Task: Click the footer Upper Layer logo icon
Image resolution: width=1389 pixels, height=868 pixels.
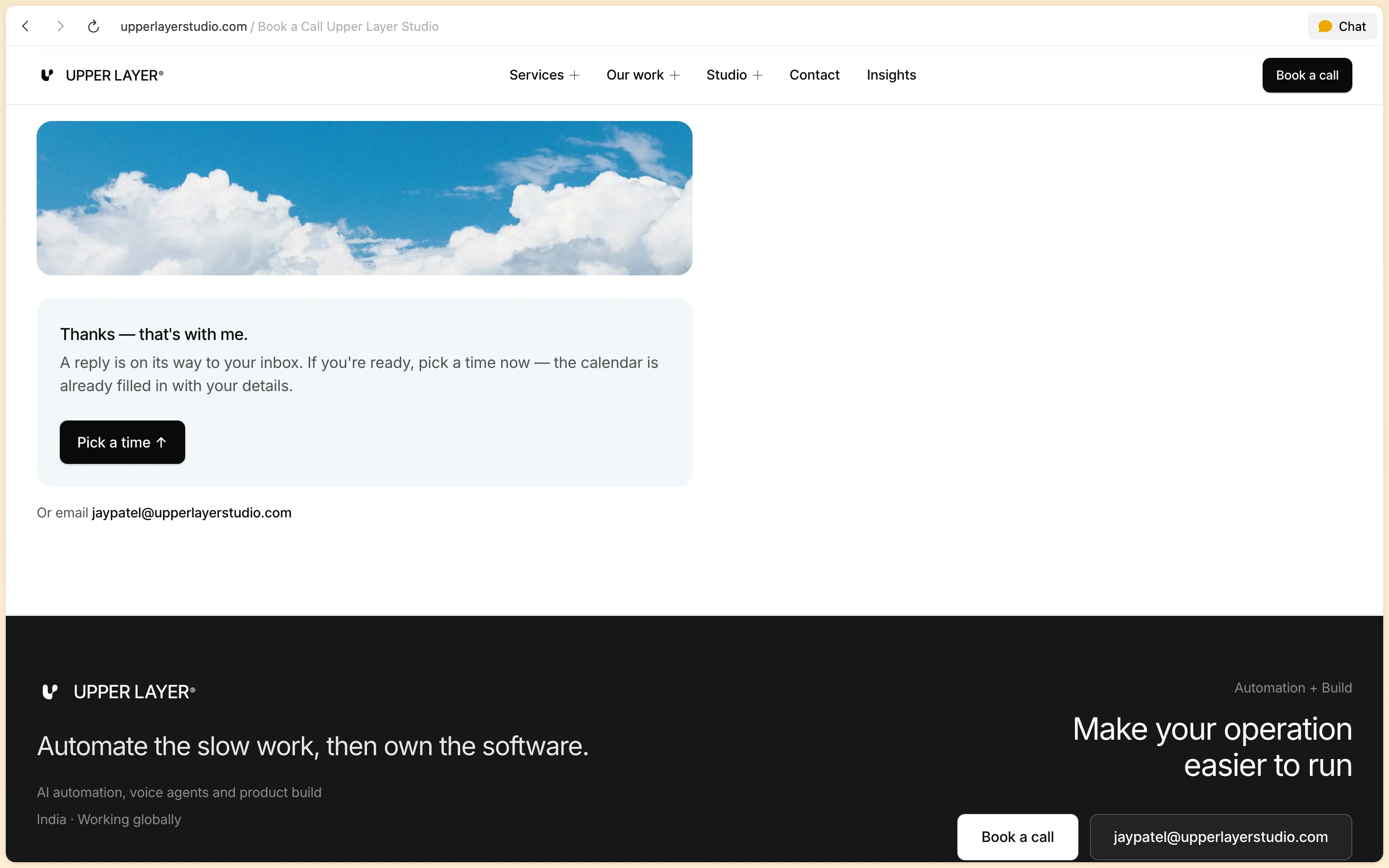Action: pos(50,692)
